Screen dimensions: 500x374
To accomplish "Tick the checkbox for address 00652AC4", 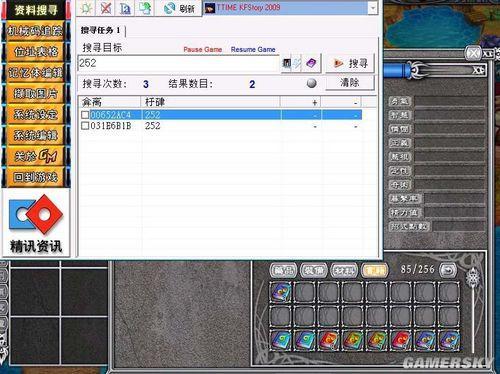I will (x=85, y=115).
